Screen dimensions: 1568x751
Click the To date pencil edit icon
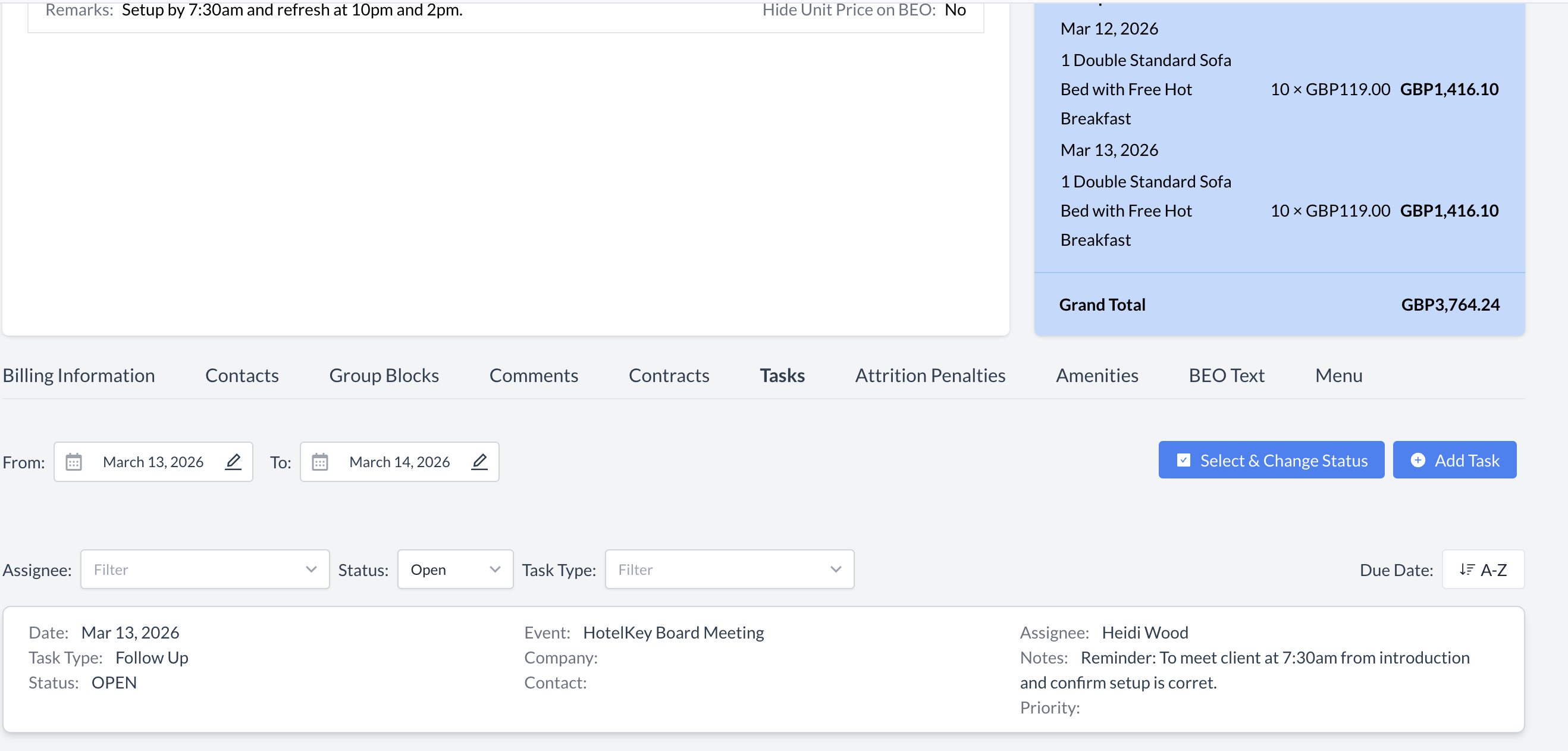pos(479,462)
